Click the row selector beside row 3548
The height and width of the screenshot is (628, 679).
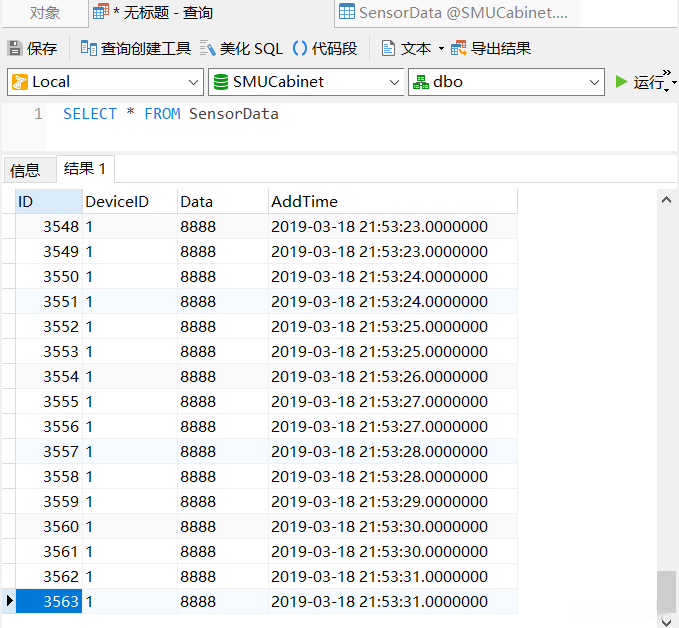coord(9,227)
